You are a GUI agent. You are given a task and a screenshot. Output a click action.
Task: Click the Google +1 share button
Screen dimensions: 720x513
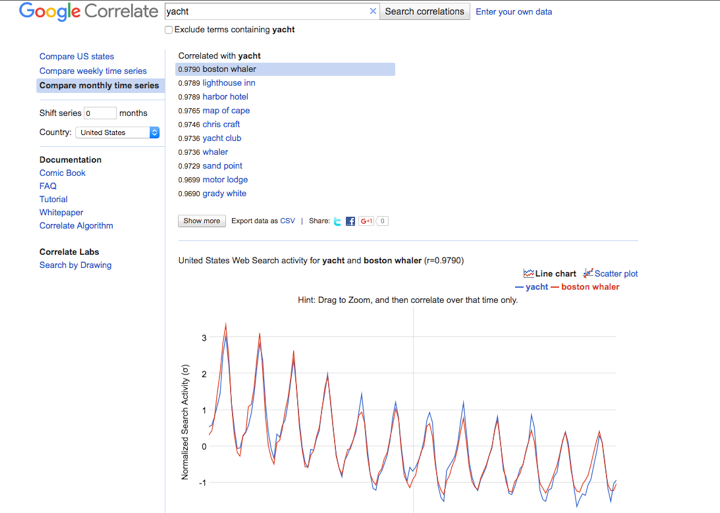(x=367, y=221)
